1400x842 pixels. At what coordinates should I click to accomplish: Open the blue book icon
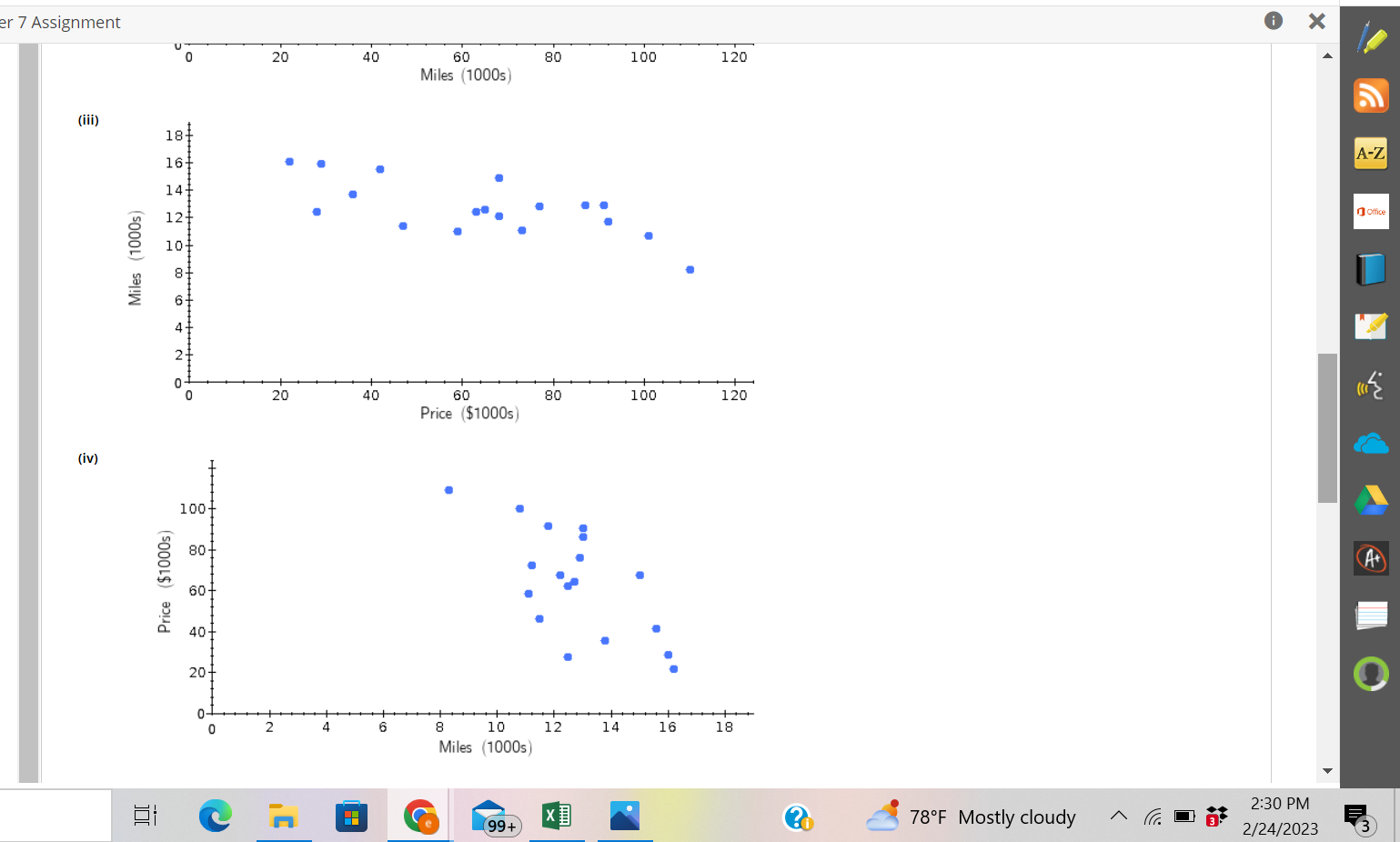[x=1371, y=269]
